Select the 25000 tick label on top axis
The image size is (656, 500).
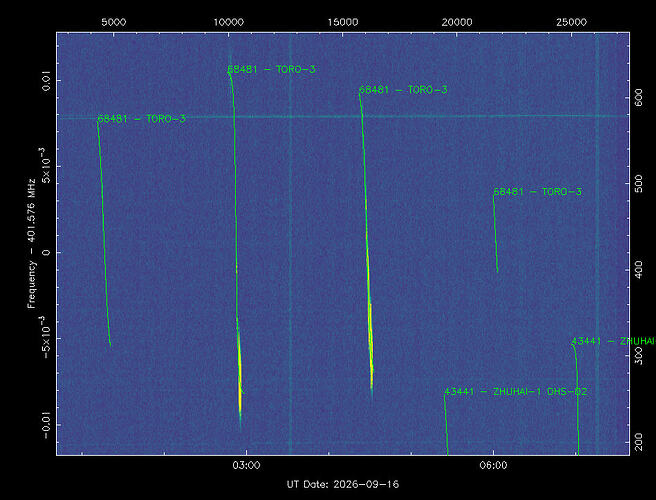click(571, 22)
